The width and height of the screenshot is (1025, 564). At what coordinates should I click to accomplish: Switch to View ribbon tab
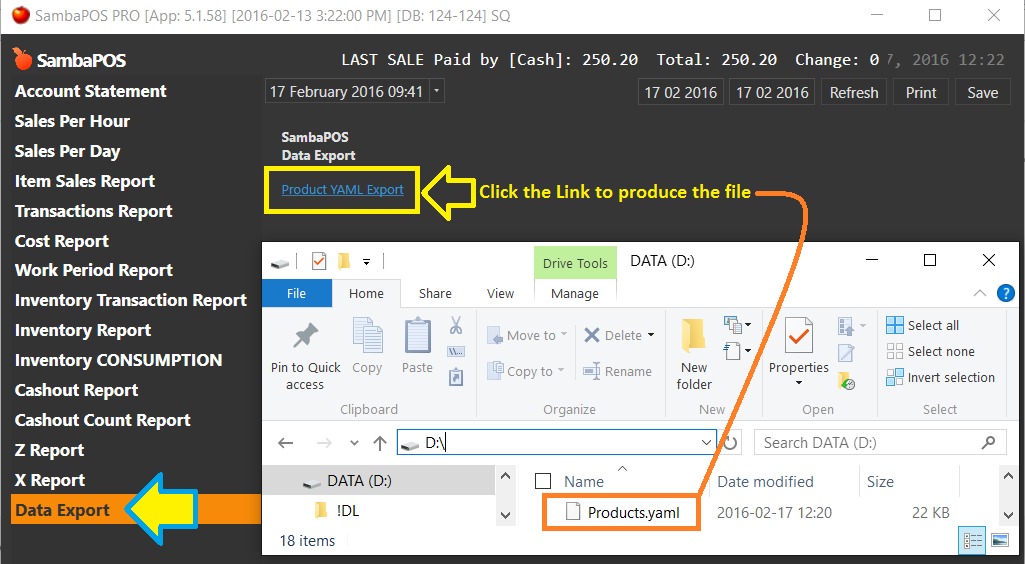(500, 293)
